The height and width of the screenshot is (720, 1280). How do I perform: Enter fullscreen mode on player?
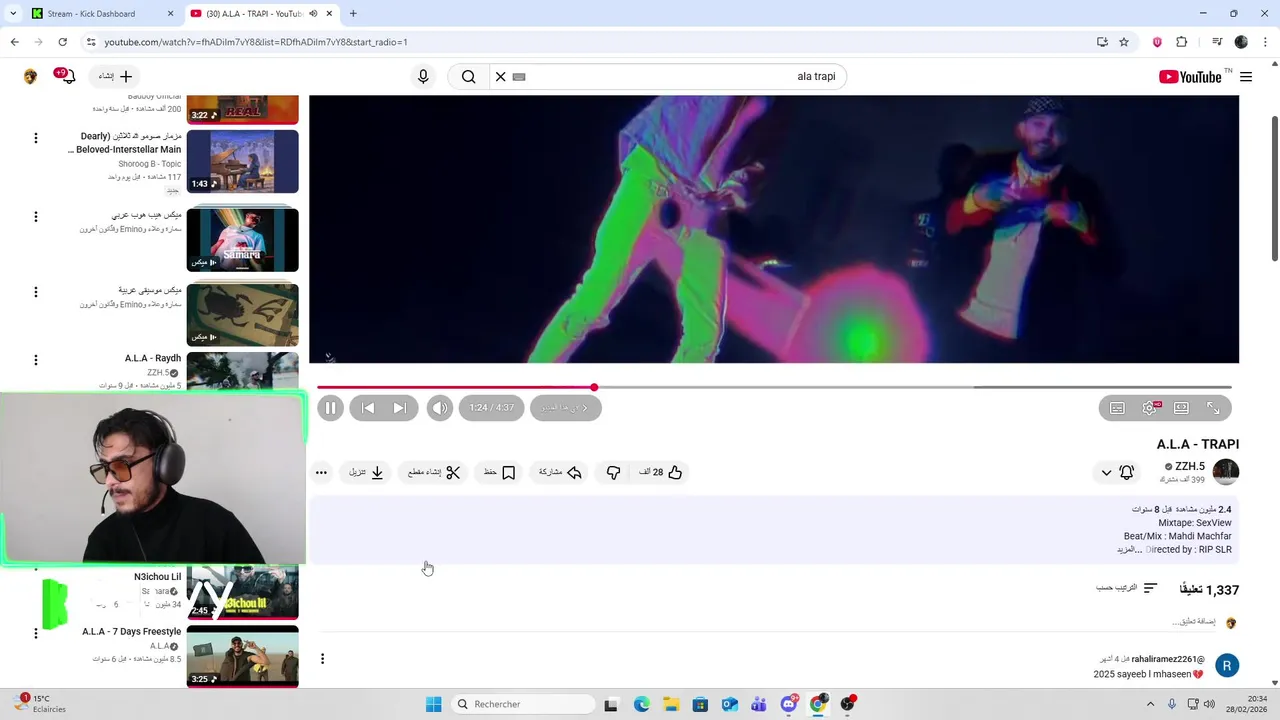pos(1213,408)
